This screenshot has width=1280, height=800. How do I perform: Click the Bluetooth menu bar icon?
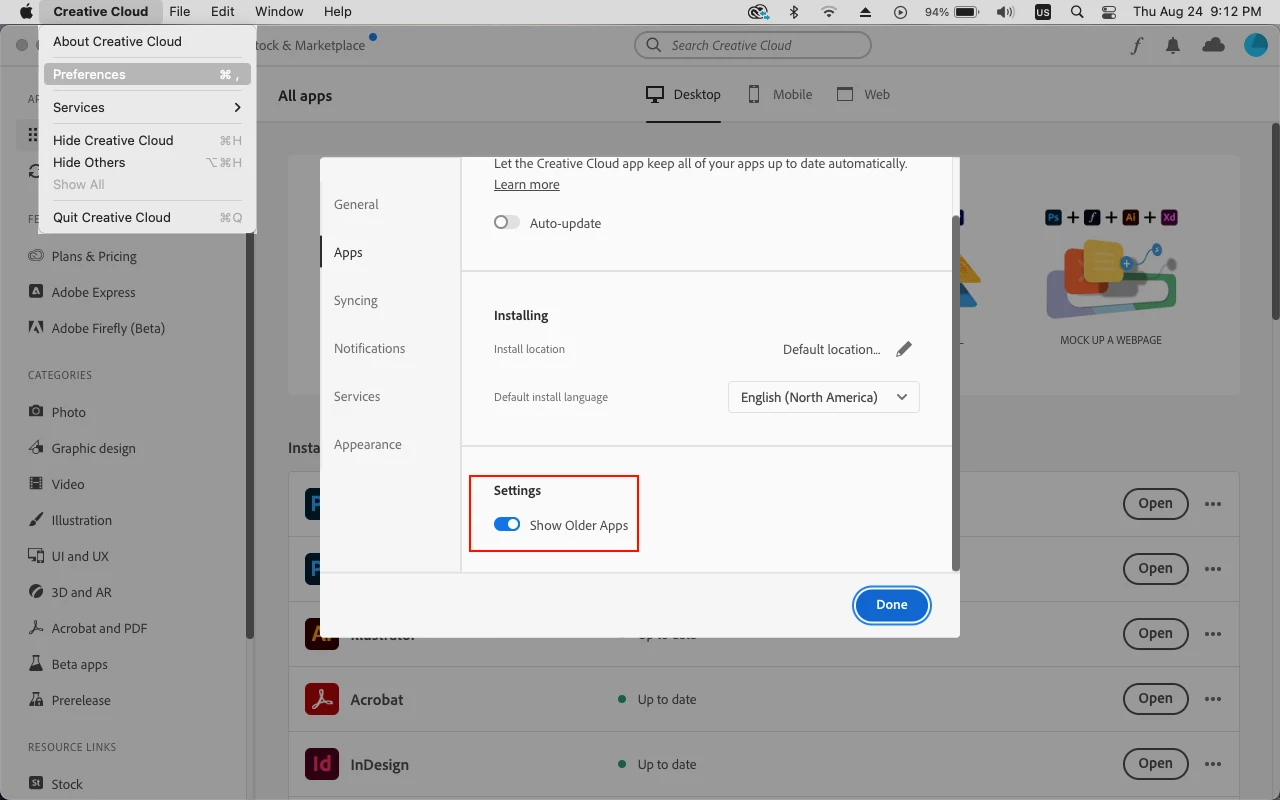(794, 12)
